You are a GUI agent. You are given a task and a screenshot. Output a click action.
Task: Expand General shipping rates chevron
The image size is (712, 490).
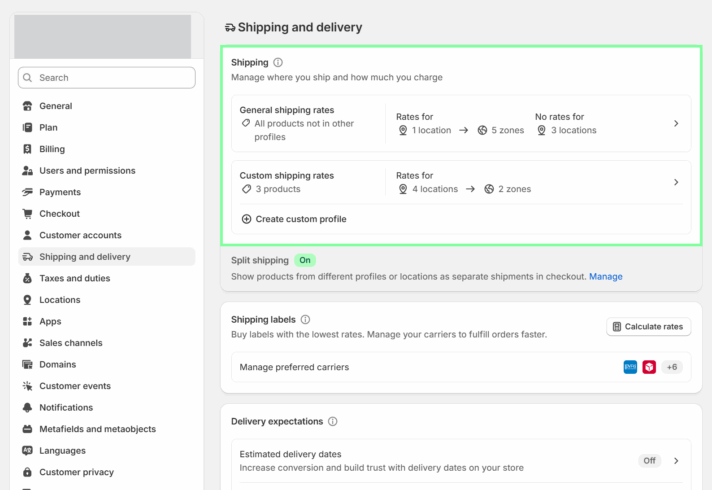[676, 124]
